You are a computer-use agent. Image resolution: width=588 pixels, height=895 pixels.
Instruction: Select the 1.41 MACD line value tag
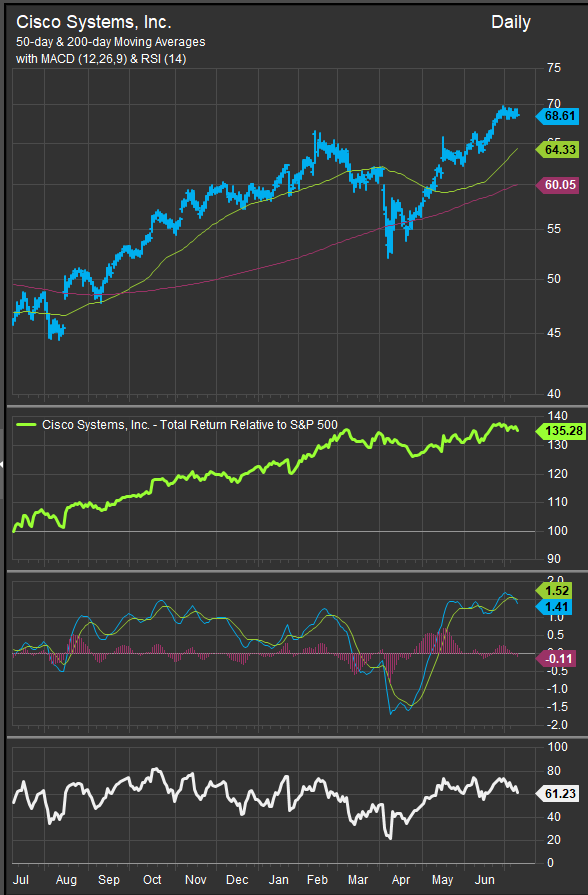pyautogui.click(x=554, y=607)
